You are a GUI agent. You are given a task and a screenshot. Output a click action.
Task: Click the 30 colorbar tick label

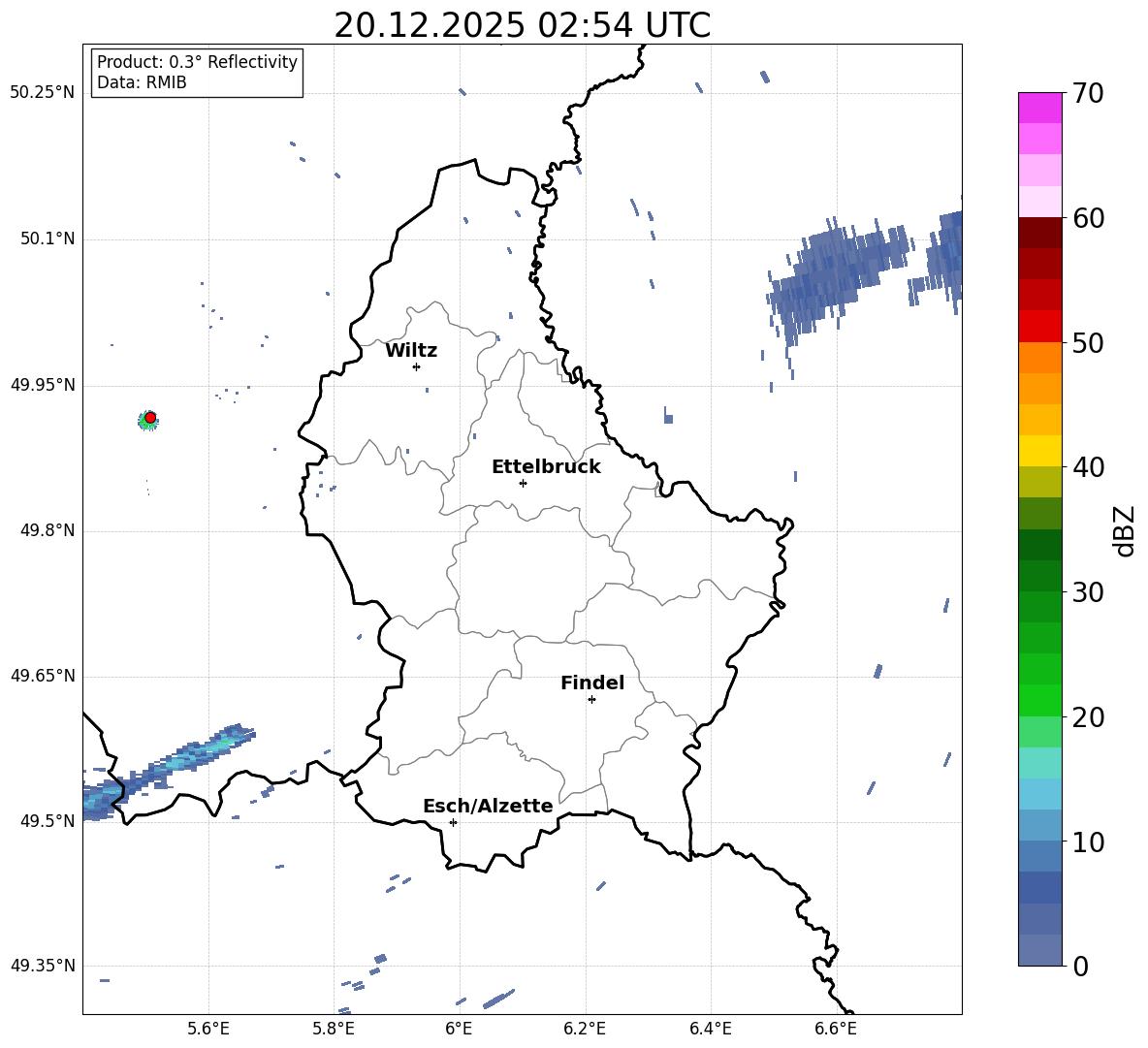tap(1088, 592)
